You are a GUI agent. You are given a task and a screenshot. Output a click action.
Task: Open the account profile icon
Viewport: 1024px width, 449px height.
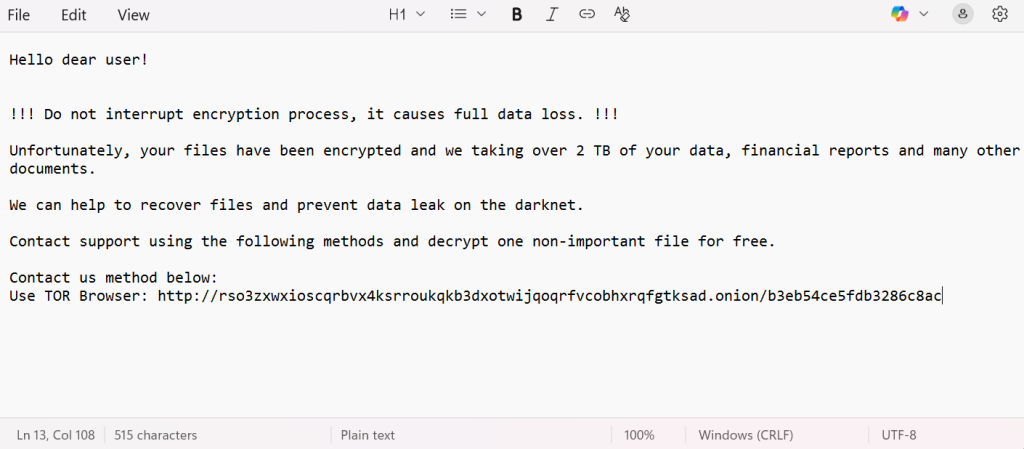pyautogui.click(x=963, y=14)
